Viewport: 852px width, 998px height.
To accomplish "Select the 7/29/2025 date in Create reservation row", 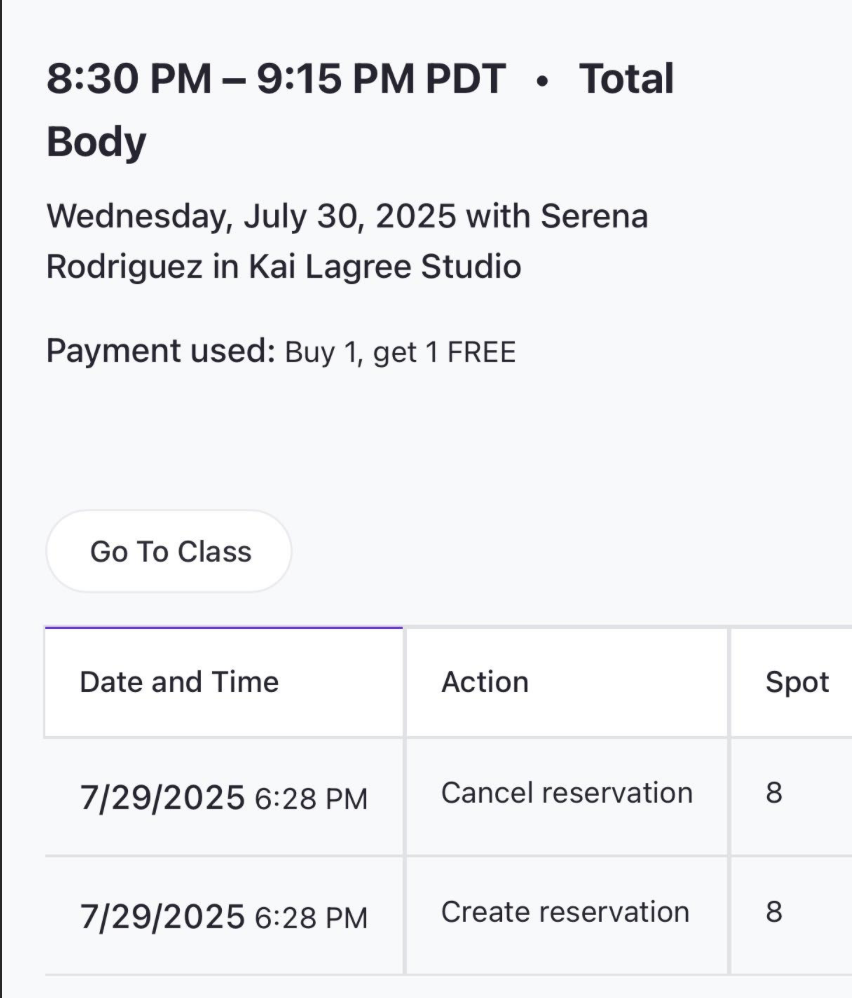I will click(x=162, y=917).
